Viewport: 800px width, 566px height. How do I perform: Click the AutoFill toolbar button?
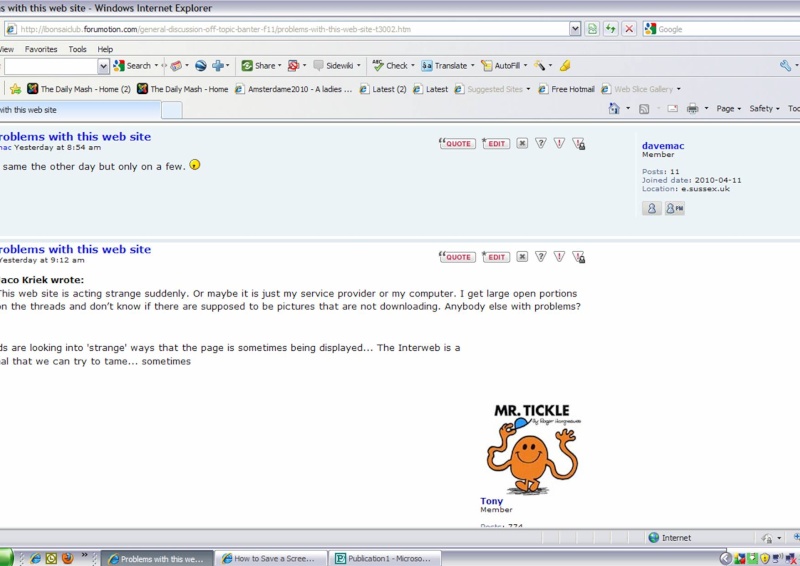[501, 66]
